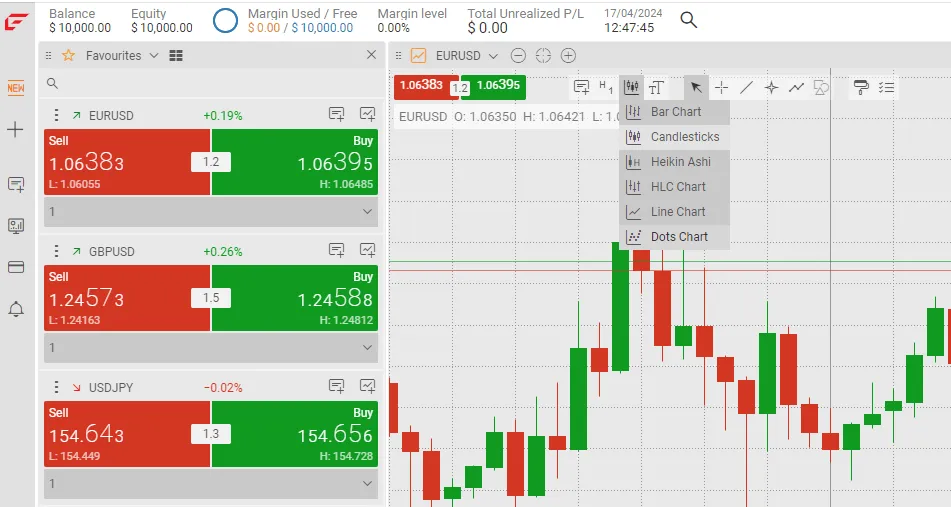Image resolution: width=951 pixels, height=507 pixels.
Task: Open new order icon for GBPUSD
Action: (x=337, y=250)
